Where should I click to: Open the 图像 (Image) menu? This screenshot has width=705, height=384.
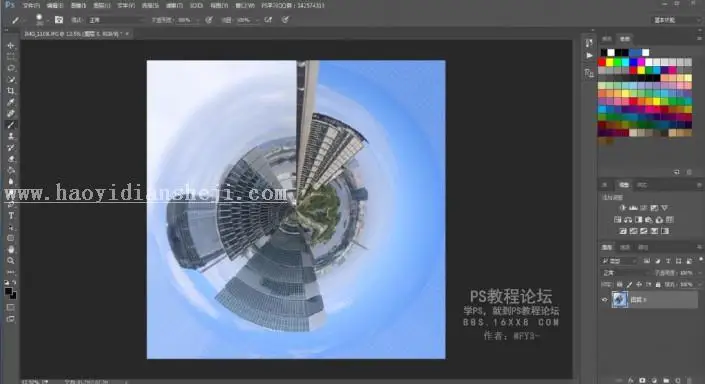(78, 5)
